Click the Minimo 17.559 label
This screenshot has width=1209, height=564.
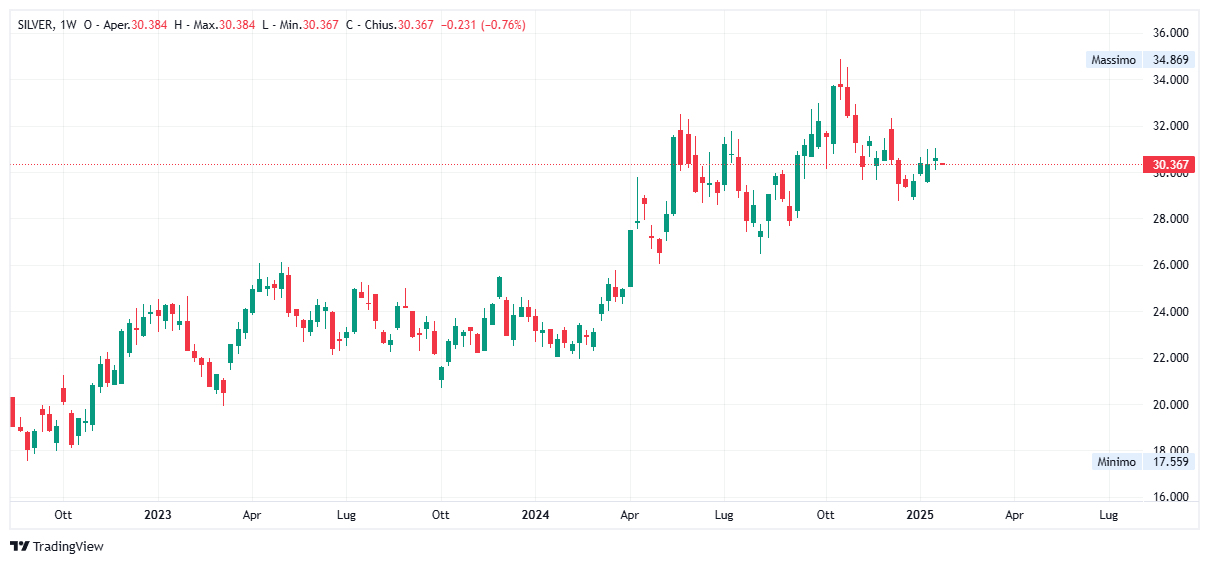click(x=1143, y=462)
